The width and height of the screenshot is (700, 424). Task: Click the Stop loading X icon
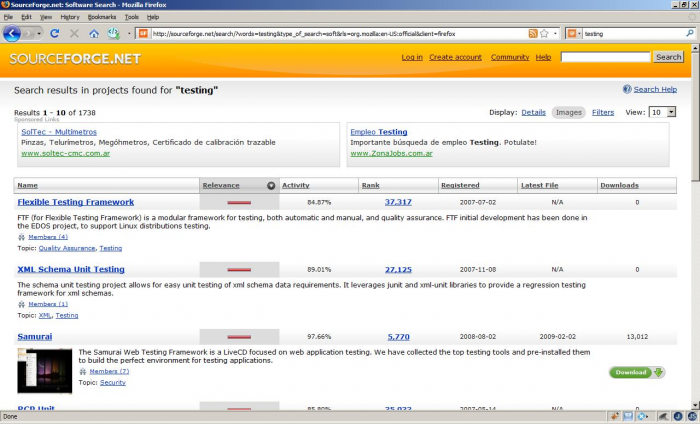(x=74, y=33)
